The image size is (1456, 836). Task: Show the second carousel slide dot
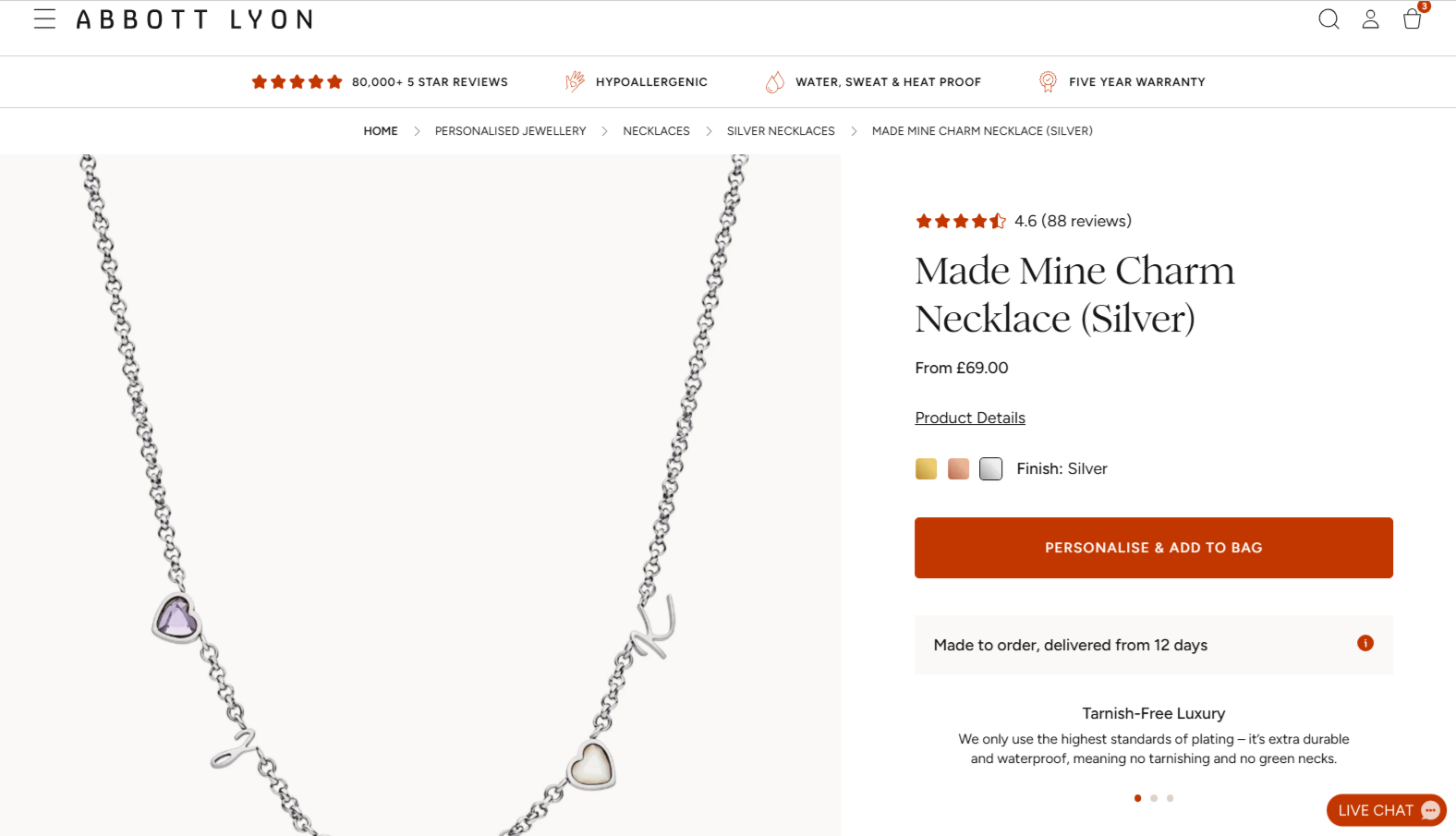tap(1154, 798)
